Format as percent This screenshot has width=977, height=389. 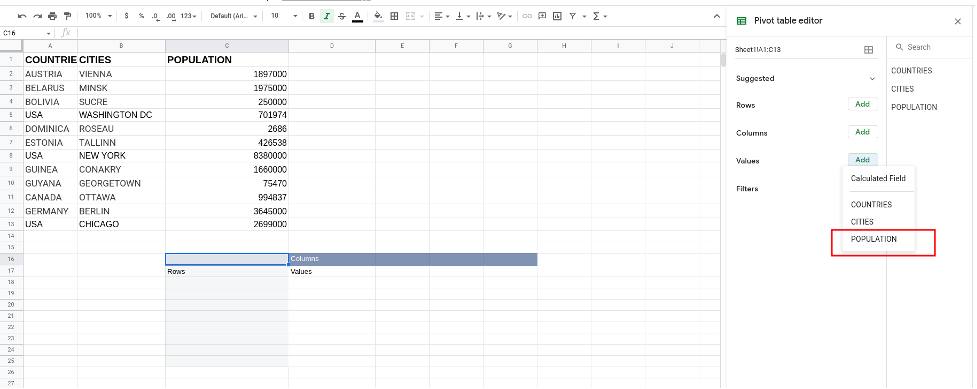pos(141,16)
